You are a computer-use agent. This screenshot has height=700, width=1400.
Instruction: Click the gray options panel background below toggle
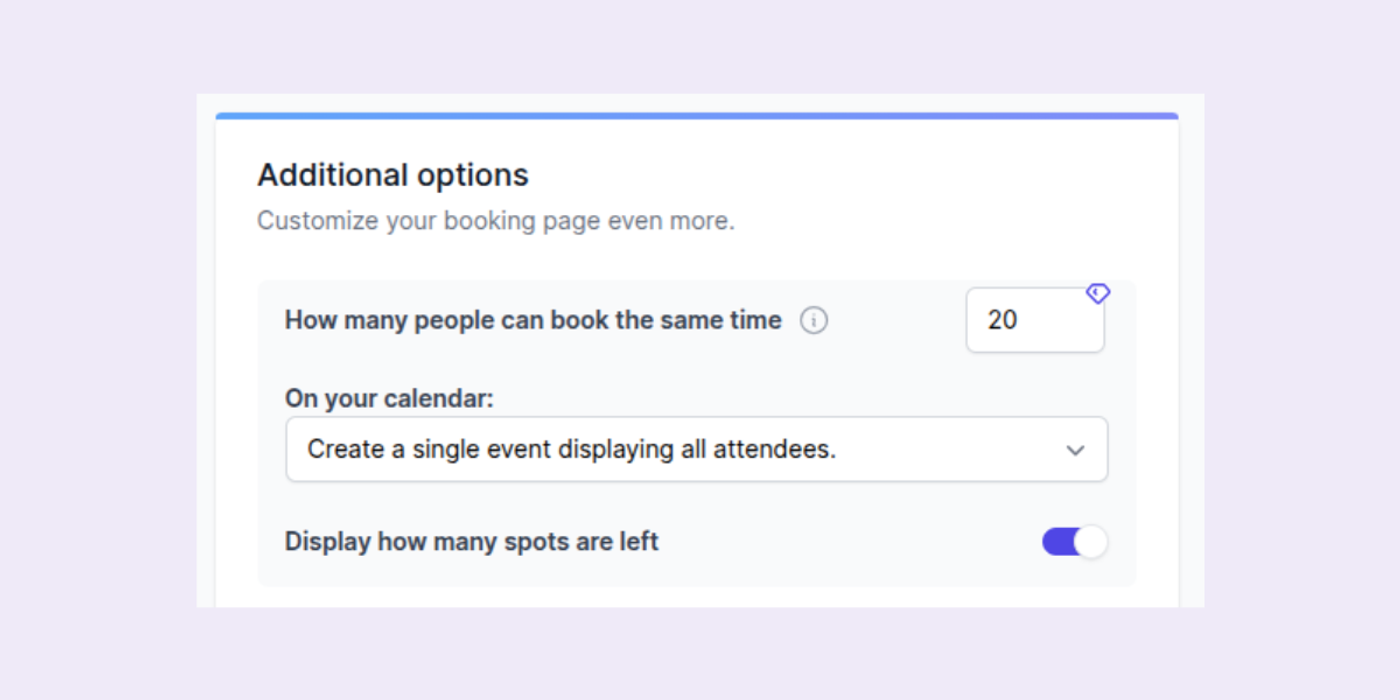[x=696, y=575]
